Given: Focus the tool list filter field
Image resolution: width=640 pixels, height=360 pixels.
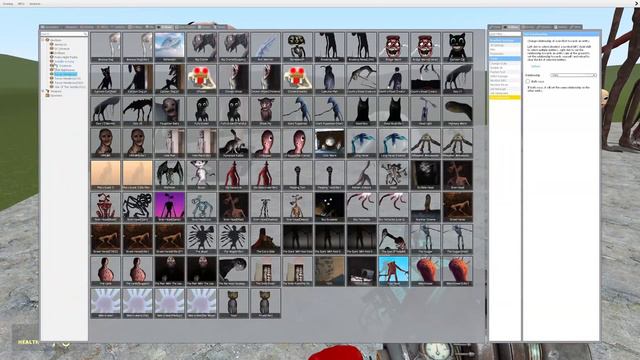Looking at the screenshot, I should [x=505, y=34].
